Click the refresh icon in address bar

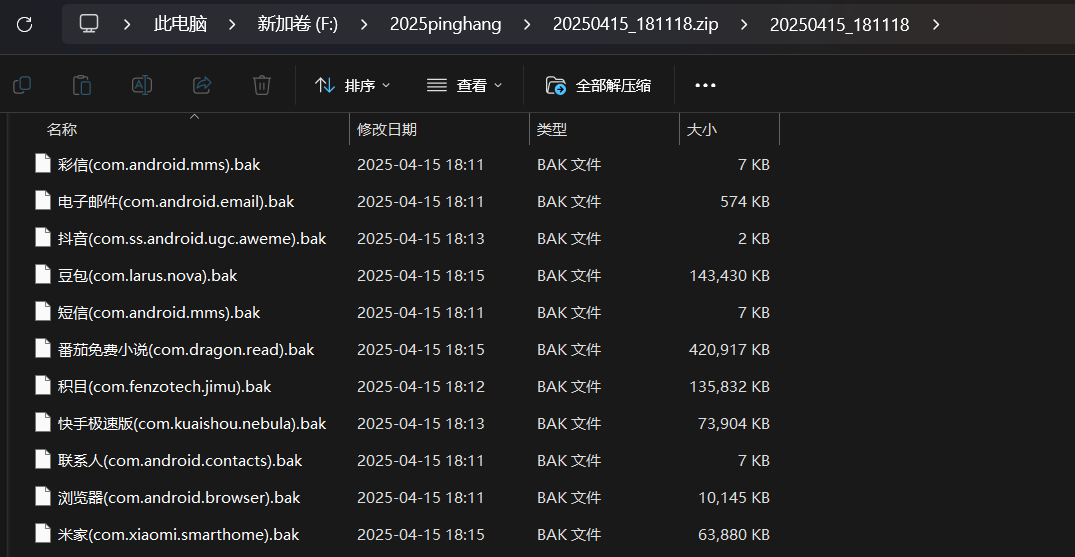click(25, 24)
